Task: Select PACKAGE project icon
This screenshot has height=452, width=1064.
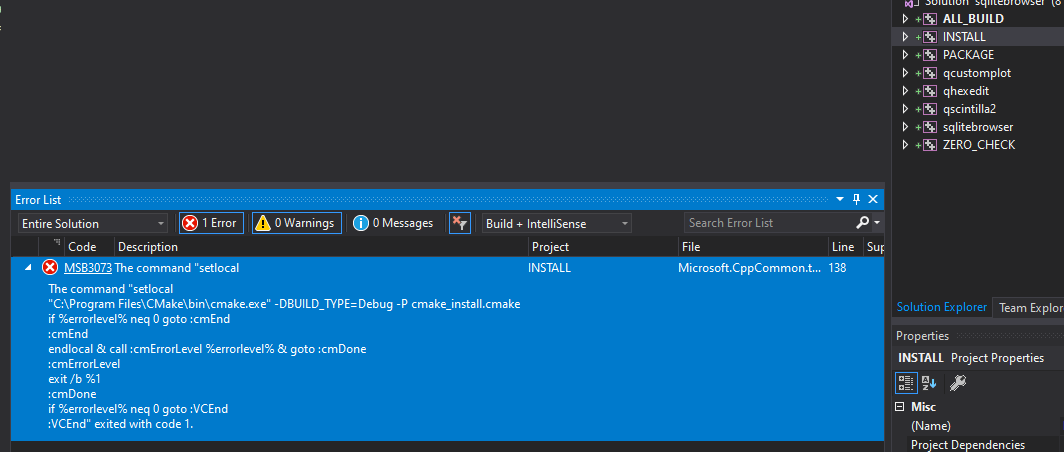Action: click(930, 55)
